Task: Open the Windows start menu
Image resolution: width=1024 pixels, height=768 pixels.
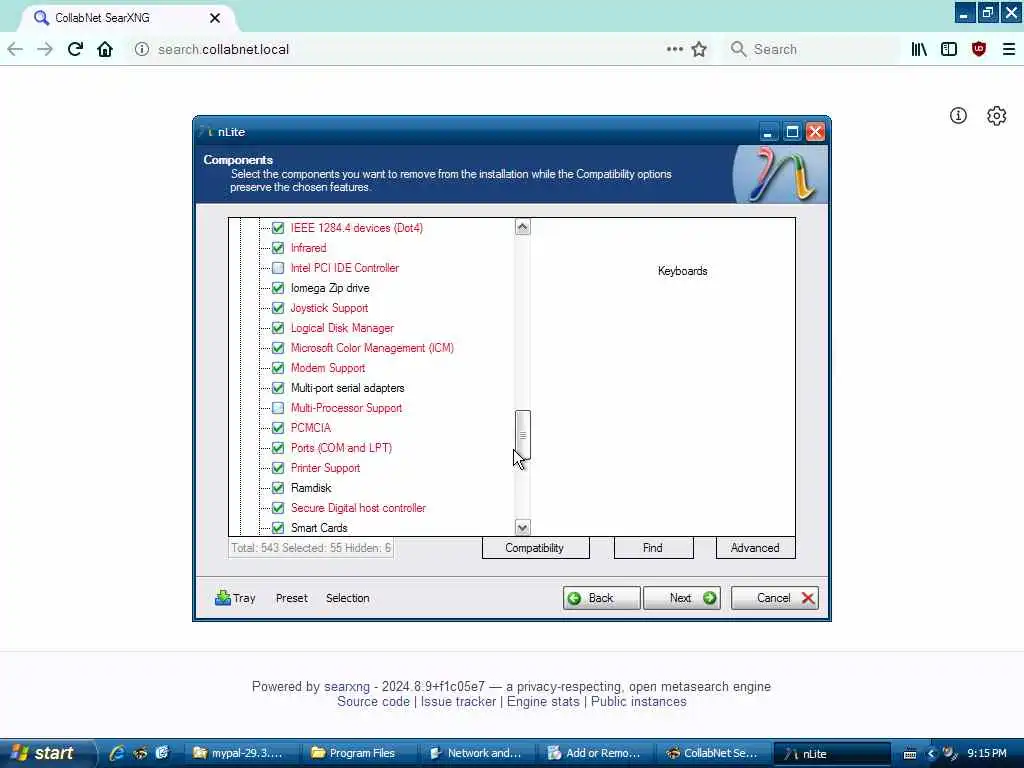Action: (x=46, y=753)
